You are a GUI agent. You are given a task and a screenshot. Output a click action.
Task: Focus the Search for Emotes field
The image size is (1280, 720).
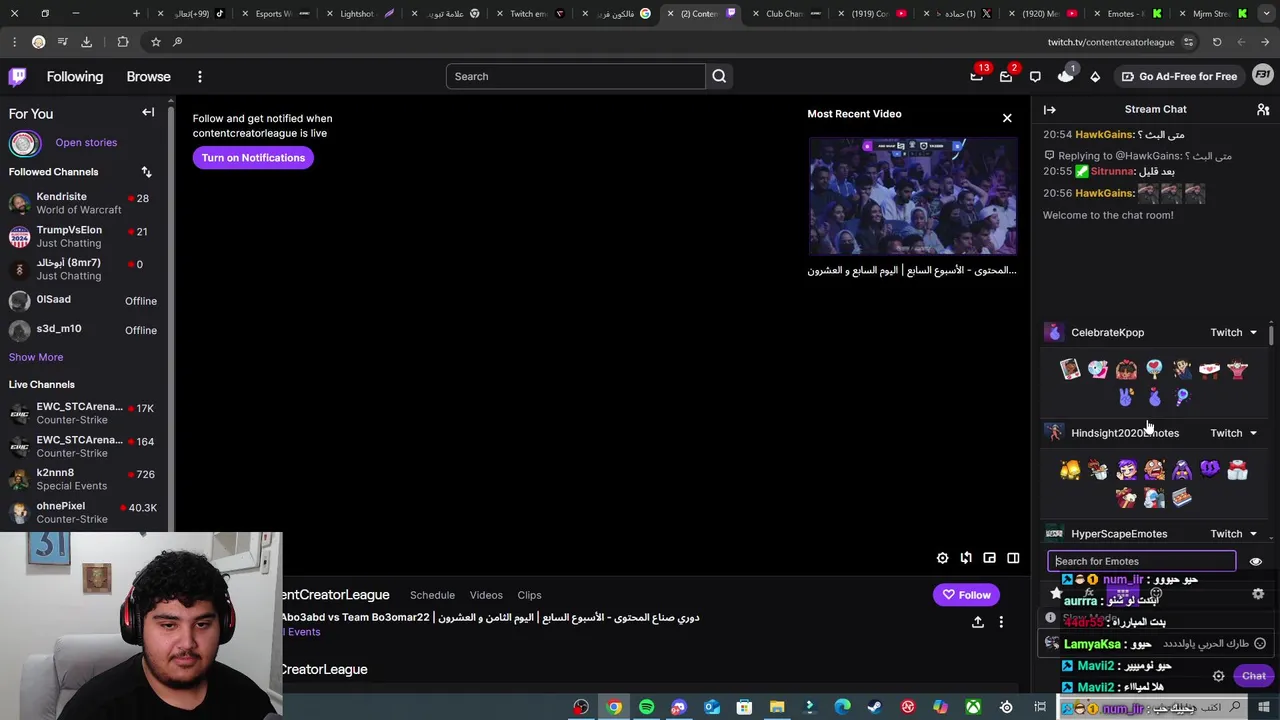coord(1141,562)
